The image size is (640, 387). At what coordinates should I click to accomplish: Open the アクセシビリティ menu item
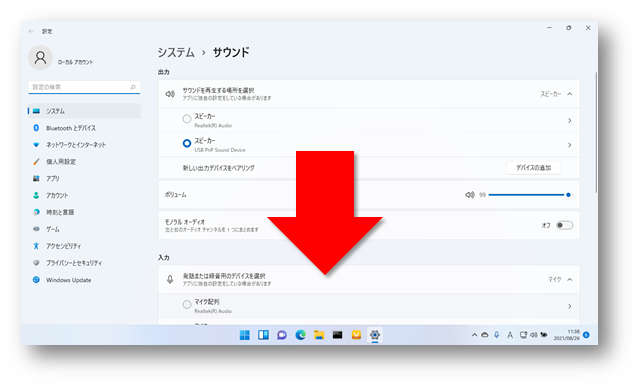point(63,246)
